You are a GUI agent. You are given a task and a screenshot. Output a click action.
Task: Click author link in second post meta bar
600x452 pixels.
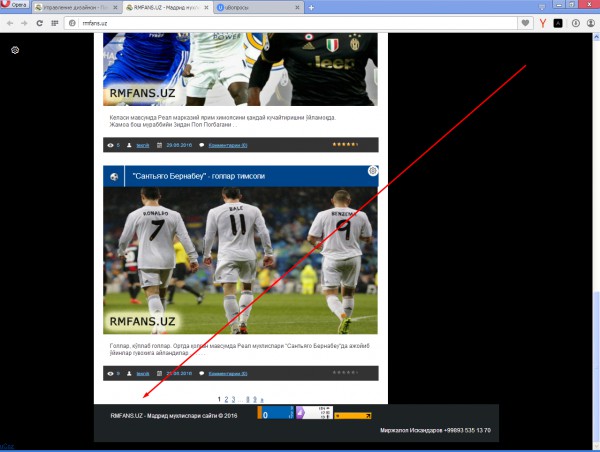coord(143,374)
